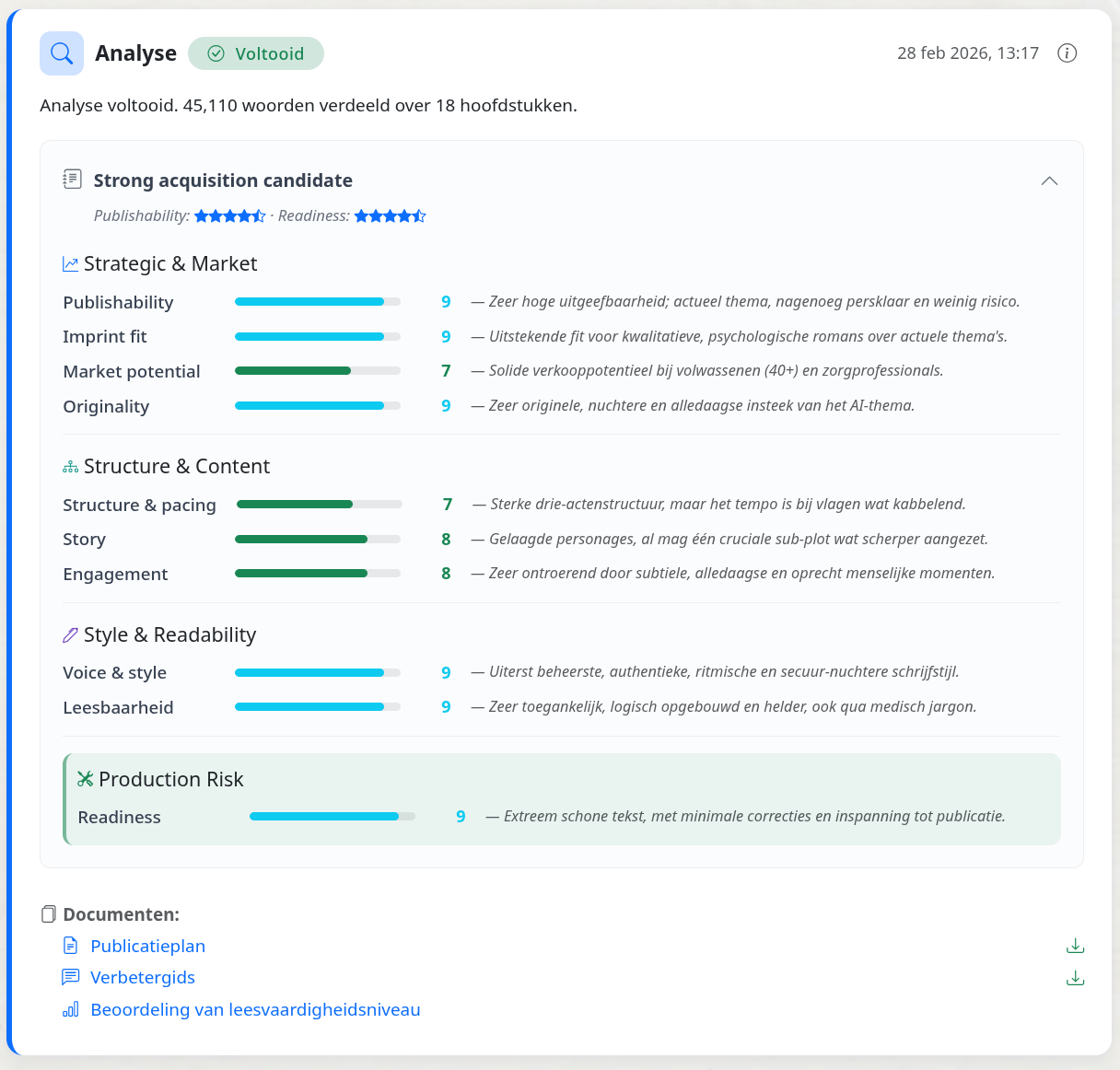1120x1070 pixels.
Task: Collapse the Strong acquisition candidate panel
Action: point(1049,180)
